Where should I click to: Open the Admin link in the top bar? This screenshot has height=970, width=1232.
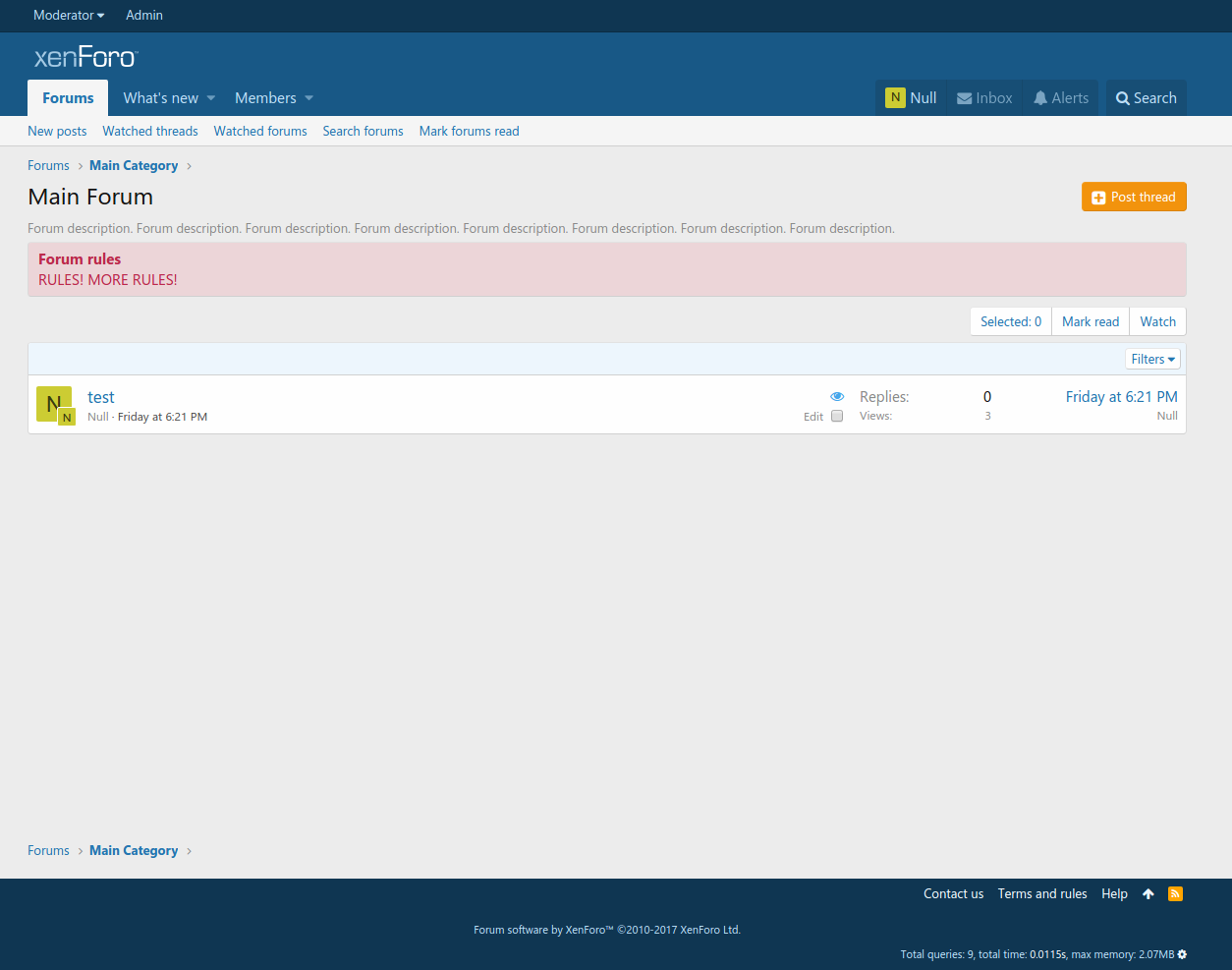tap(144, 15)
